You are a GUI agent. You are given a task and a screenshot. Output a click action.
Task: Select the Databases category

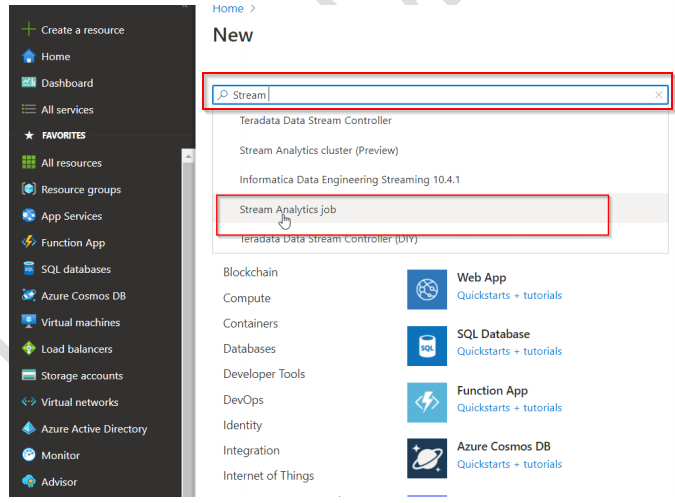251,349
